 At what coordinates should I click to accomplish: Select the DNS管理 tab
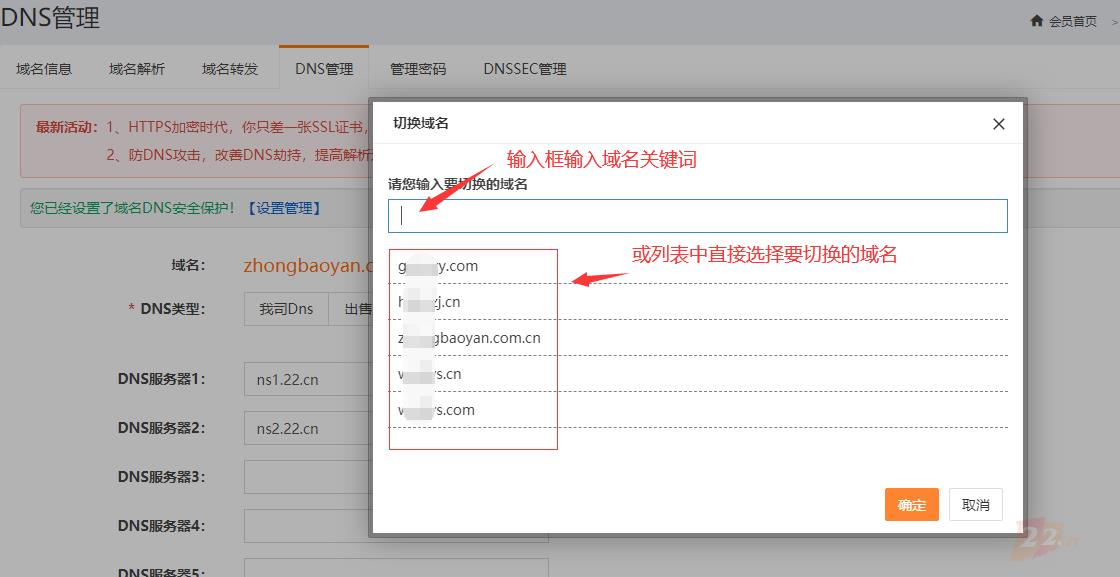324,69
